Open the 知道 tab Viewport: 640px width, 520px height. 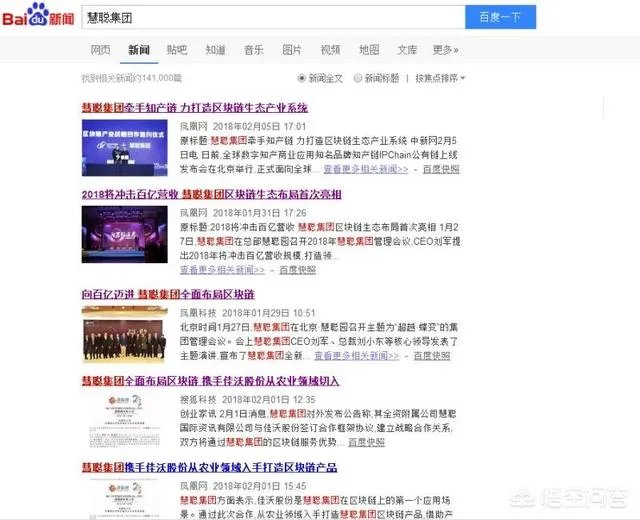tap(215, 50)
